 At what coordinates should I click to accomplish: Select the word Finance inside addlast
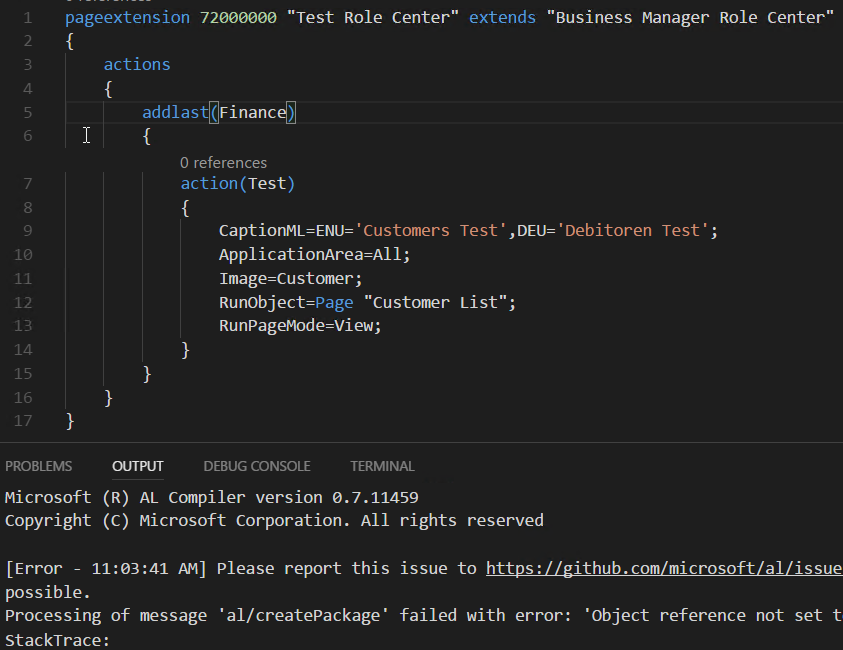click(253, 112)
